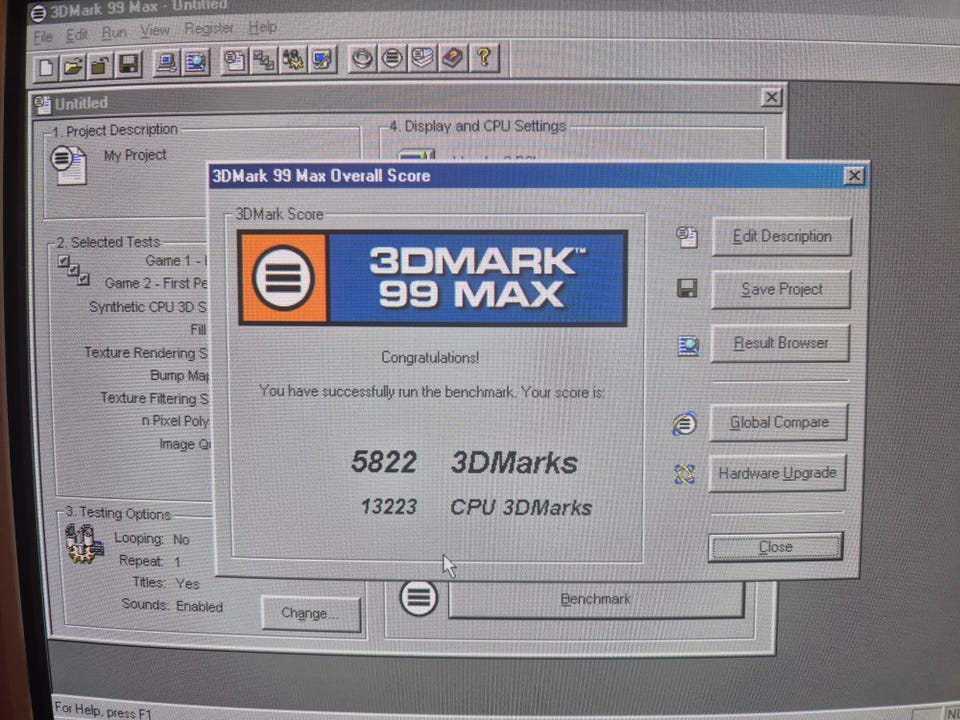Image resolution: width=960 pixels, height=720 pixels.
Task: Click the ring-shaped toolbar icon
Action: 362,59
